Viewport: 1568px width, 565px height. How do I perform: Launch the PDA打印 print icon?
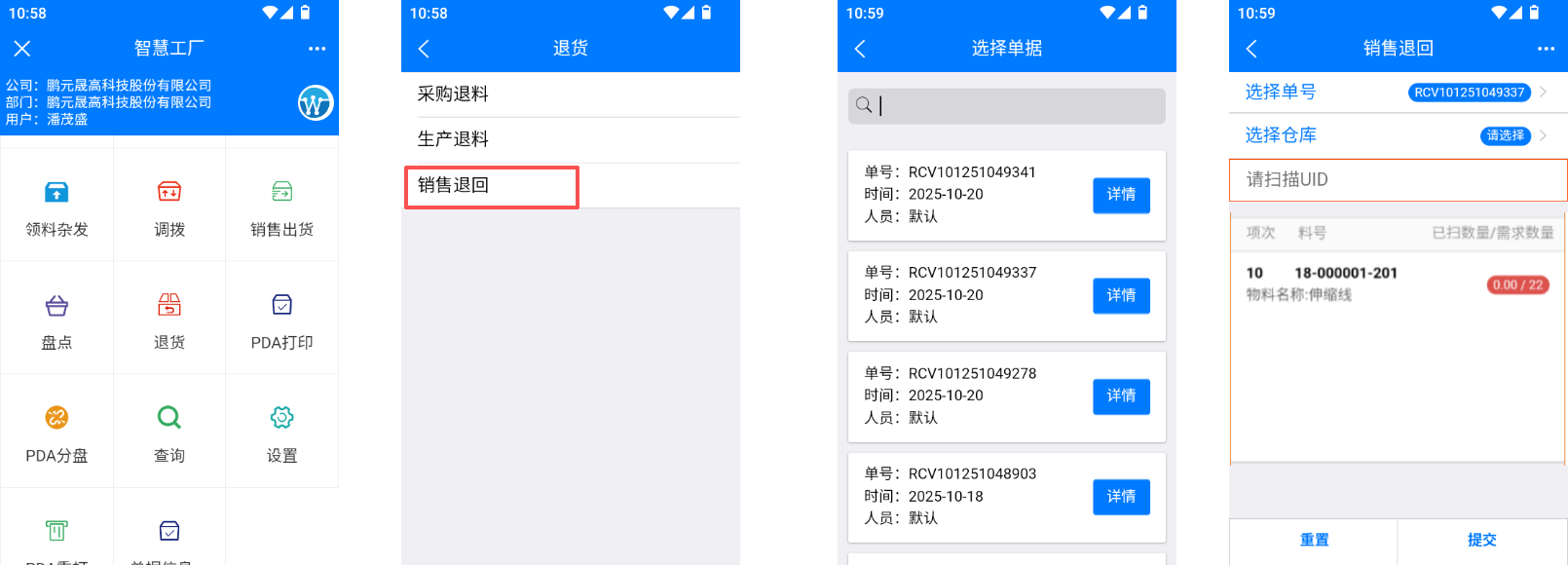point(281,306)
